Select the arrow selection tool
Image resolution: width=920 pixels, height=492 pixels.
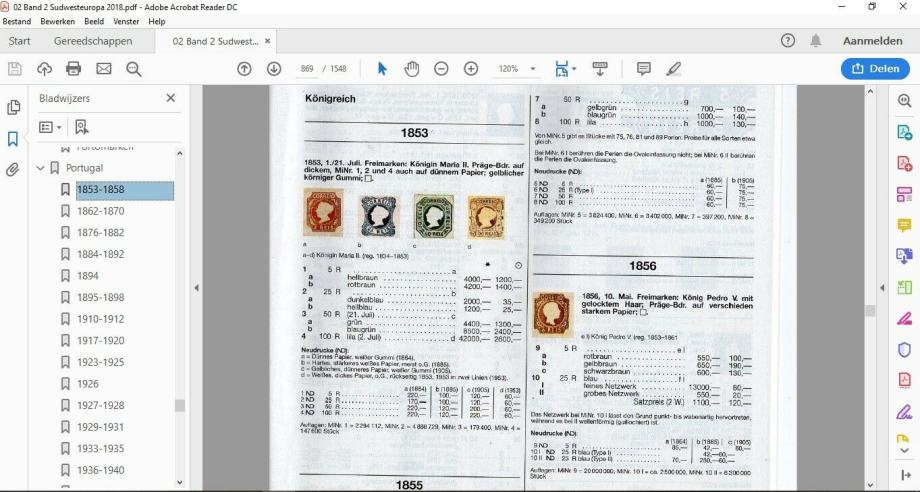coord(382,69)
